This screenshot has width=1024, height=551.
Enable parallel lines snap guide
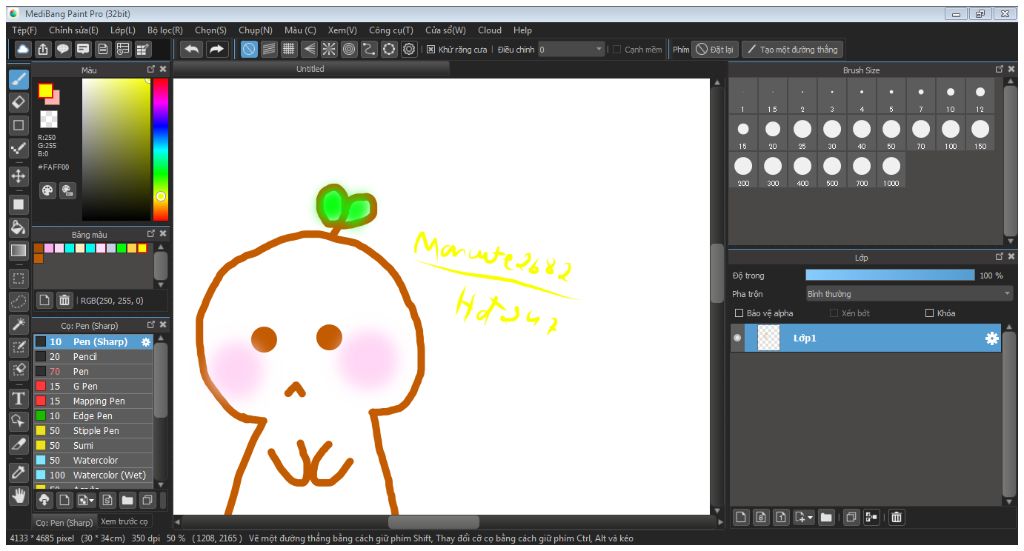pos(269,50)
